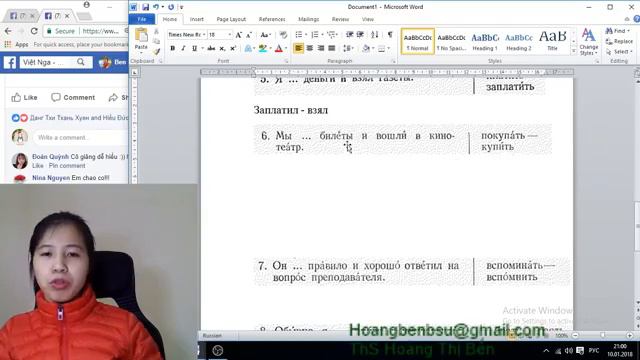
Task: Click Find in Editing group
Action: tap(618, 31)
